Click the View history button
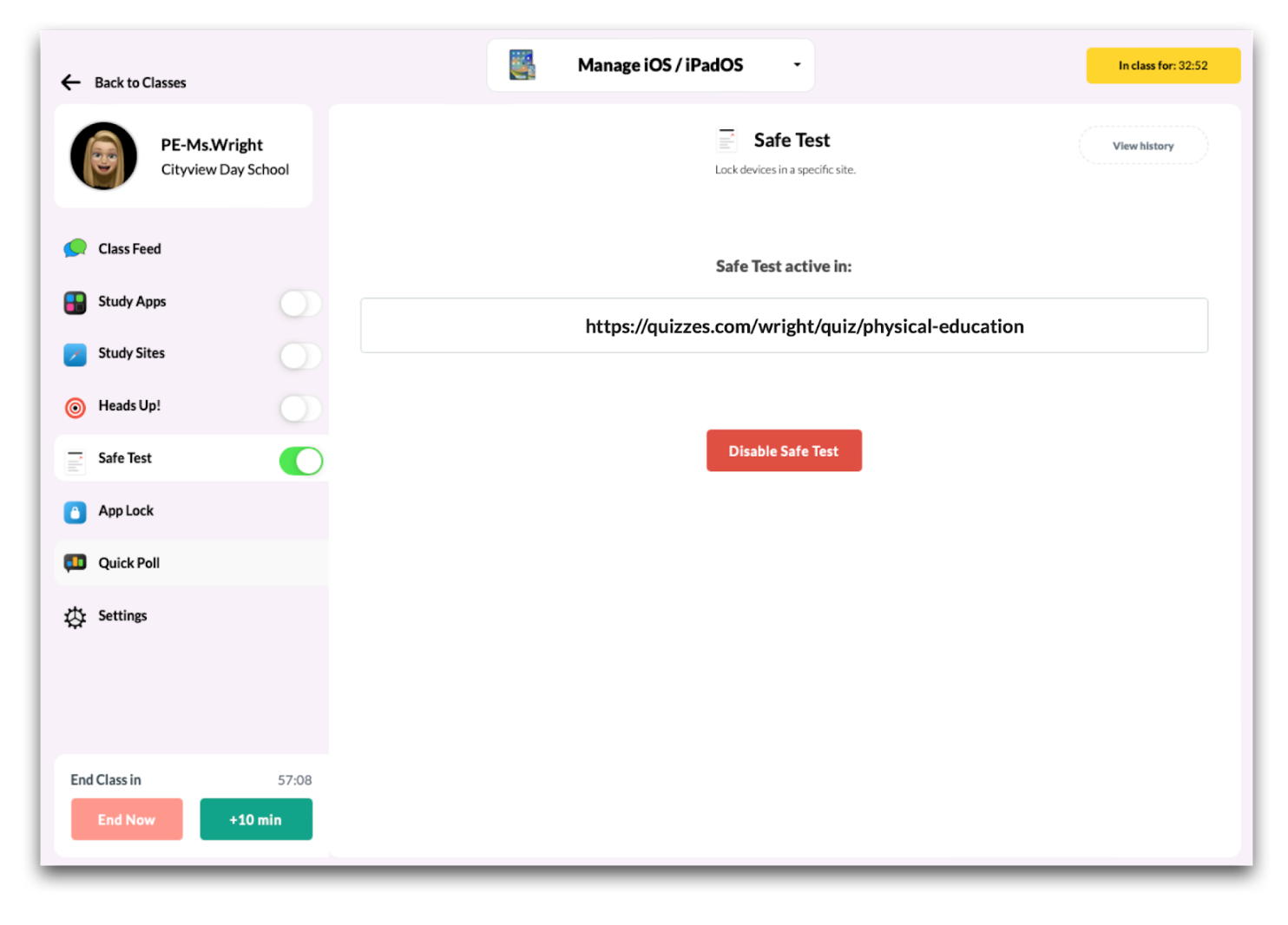Image resolution: width=1288 pixels, height=925 pixels. click(1142, 146)
